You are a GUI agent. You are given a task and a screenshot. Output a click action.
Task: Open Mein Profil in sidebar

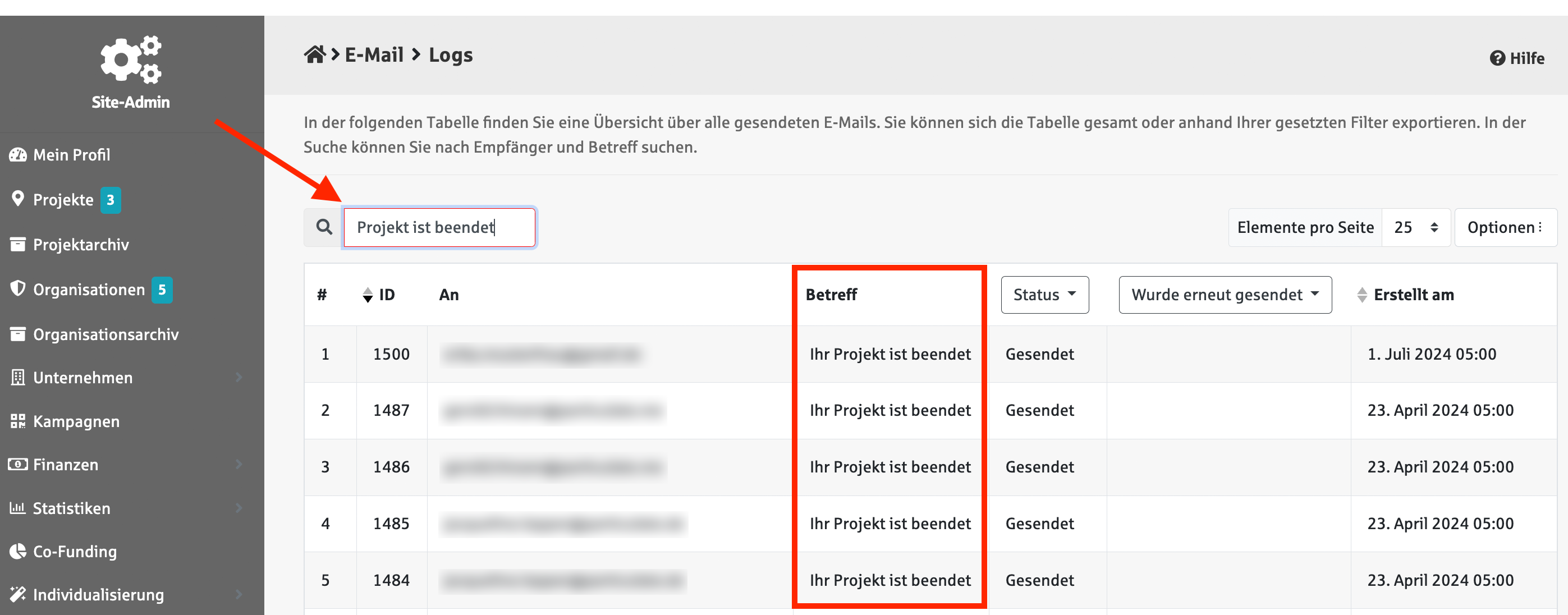coord(72,155)
